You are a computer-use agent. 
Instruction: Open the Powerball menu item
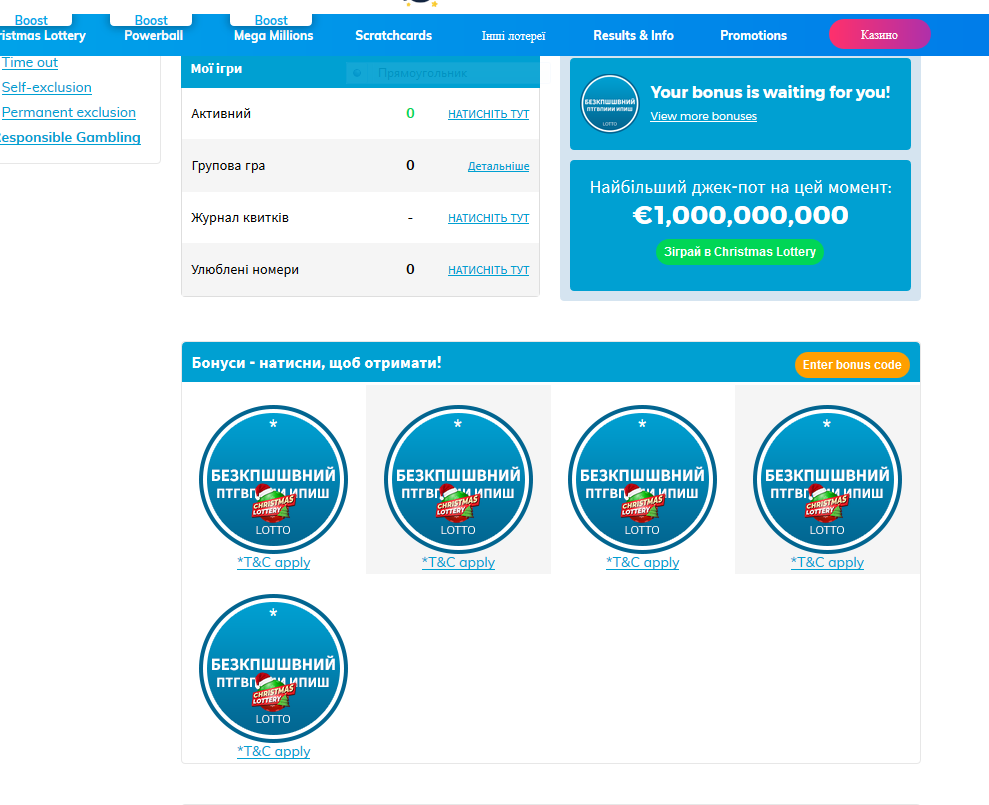coord(153,35)
